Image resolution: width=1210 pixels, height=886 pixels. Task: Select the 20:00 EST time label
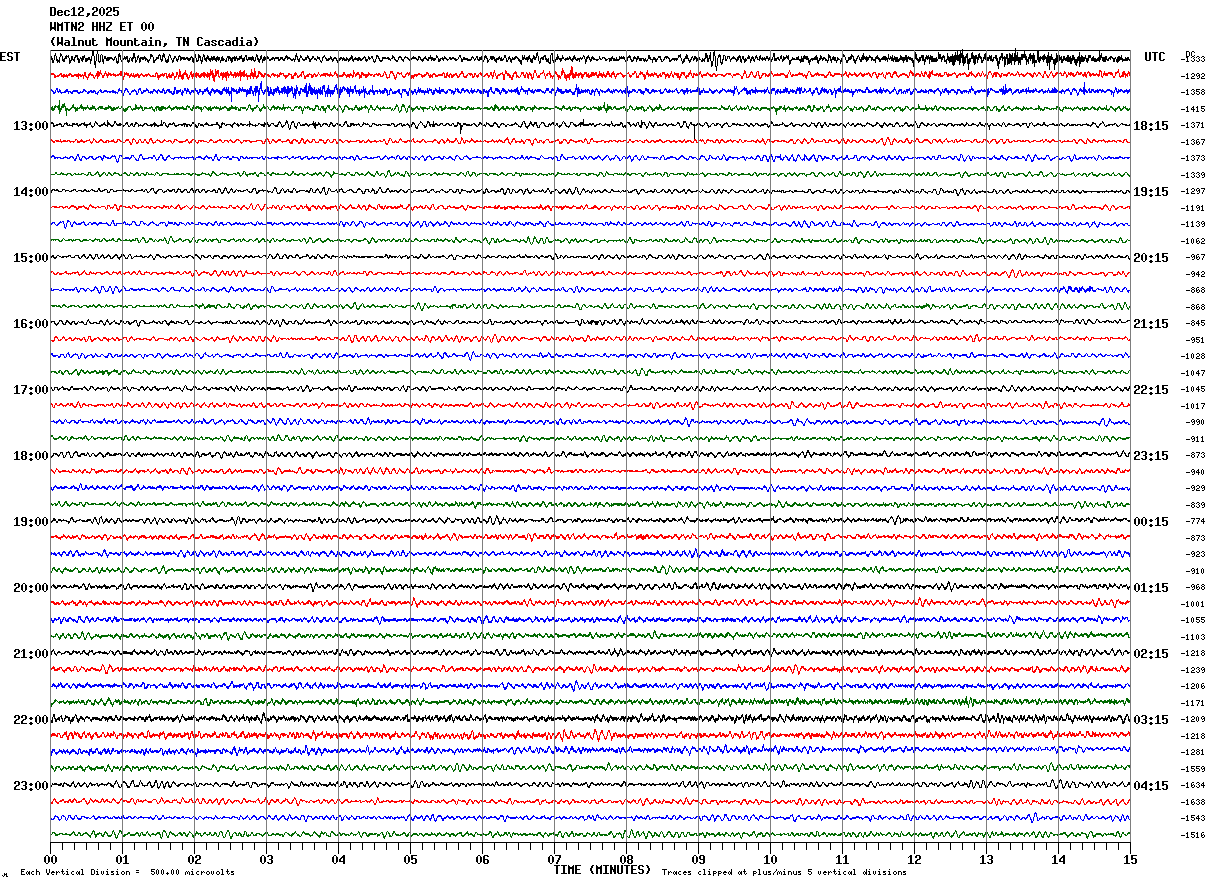(x=31, y=588)
